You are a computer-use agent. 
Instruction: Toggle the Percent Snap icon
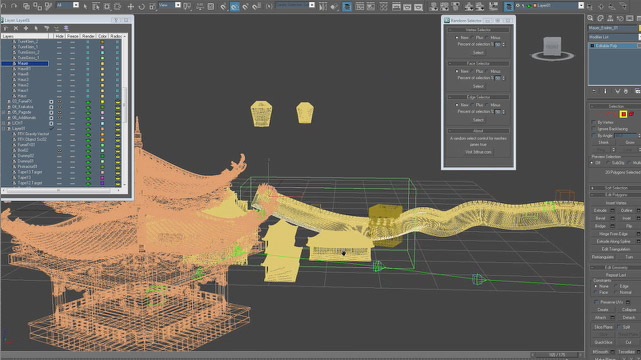pos(246,6)
